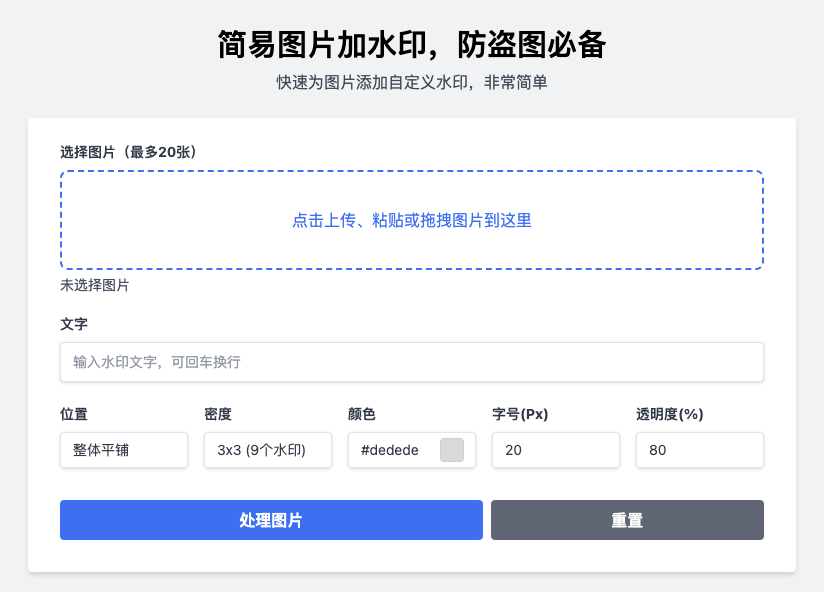Viewport: 824px width, 592px height.
Task: Click the 颜色 label text
Action: [362, 414]
